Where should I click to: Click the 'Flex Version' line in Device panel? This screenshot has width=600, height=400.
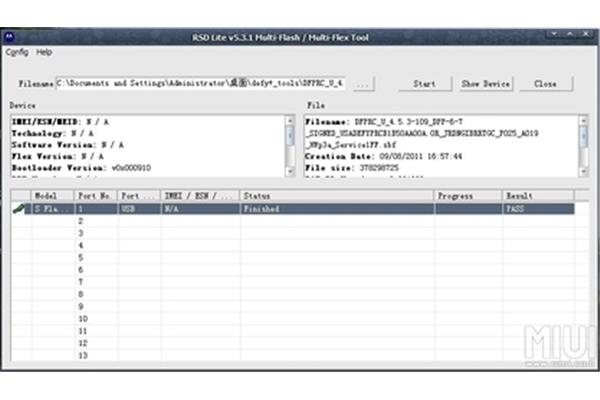pyautogui.click(x=57, y=156)
